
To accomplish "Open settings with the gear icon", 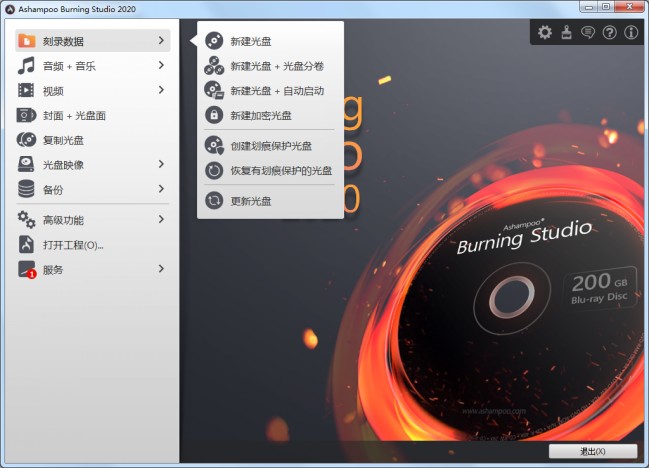I will coord(545,32).
